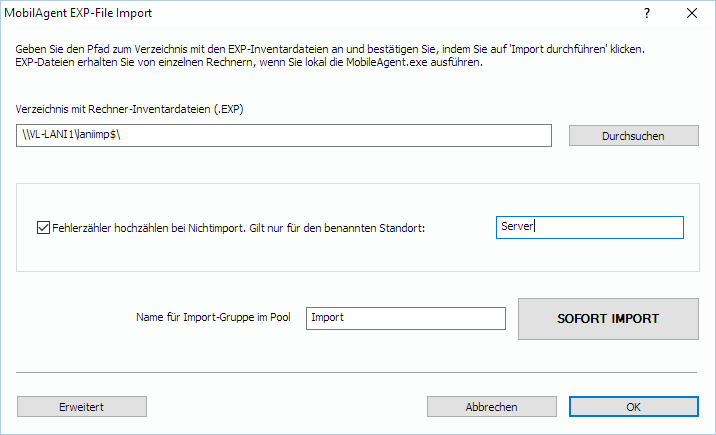Open the help question mark in the title bar
Image resolution: width=716 pixels, height=435 pixels.
[647, 13]
